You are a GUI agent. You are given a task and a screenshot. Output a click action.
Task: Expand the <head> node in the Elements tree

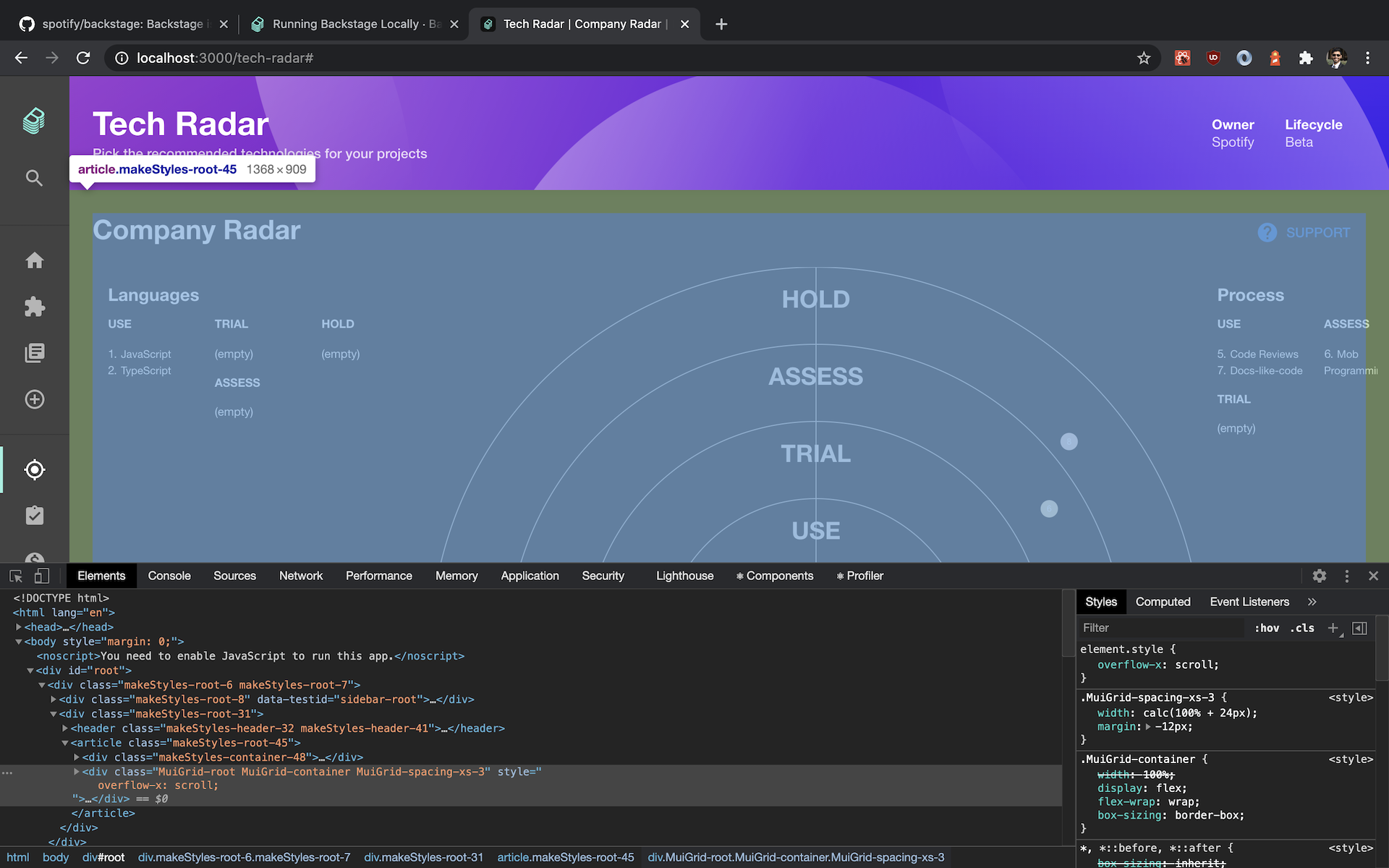(x=20, y=627)
